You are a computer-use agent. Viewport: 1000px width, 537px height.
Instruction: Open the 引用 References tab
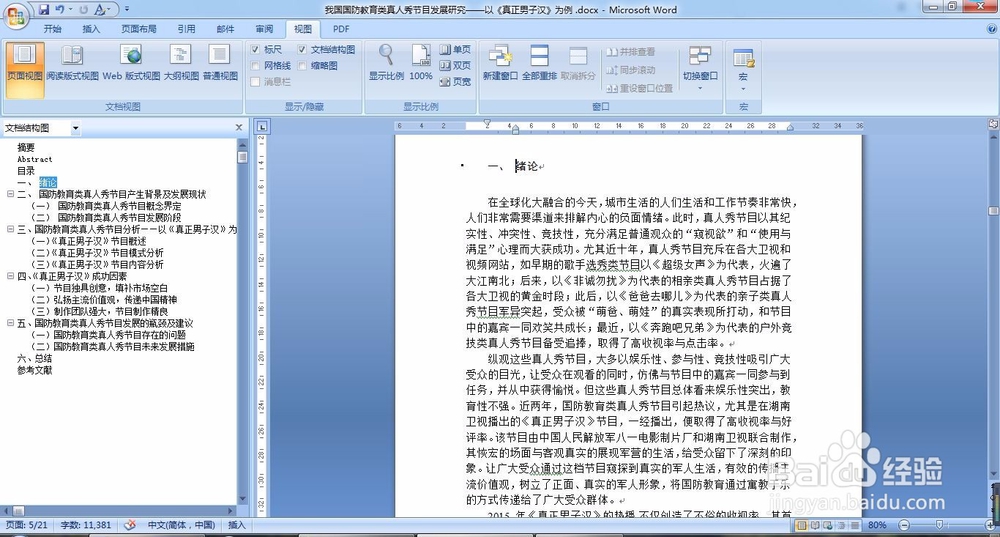(x=186, y=29)
